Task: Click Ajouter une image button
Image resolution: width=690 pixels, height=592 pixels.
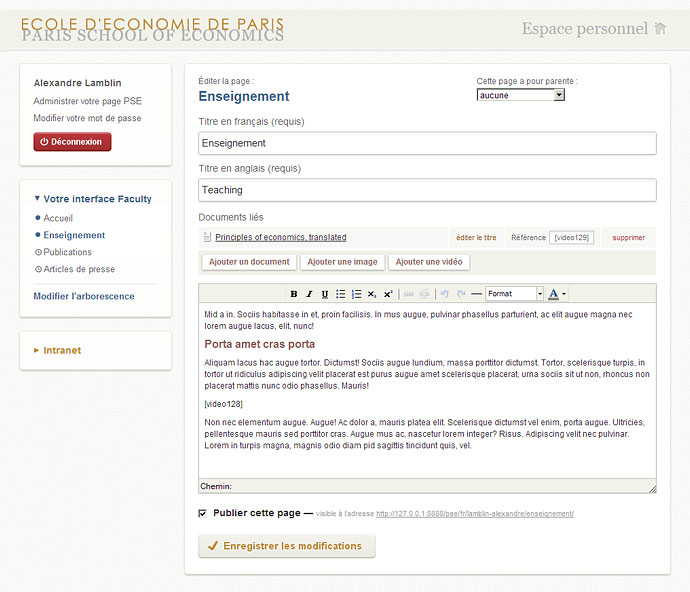Action: [342, 262]
